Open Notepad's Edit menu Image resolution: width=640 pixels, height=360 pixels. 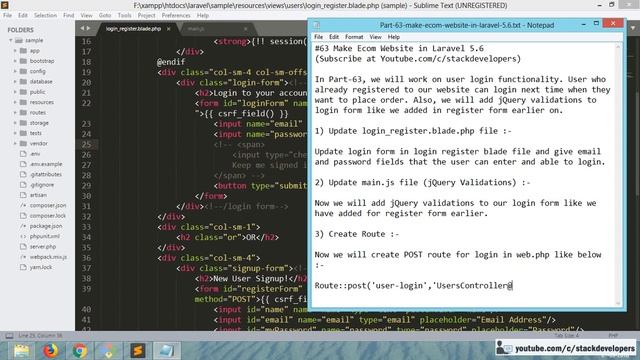334,37
